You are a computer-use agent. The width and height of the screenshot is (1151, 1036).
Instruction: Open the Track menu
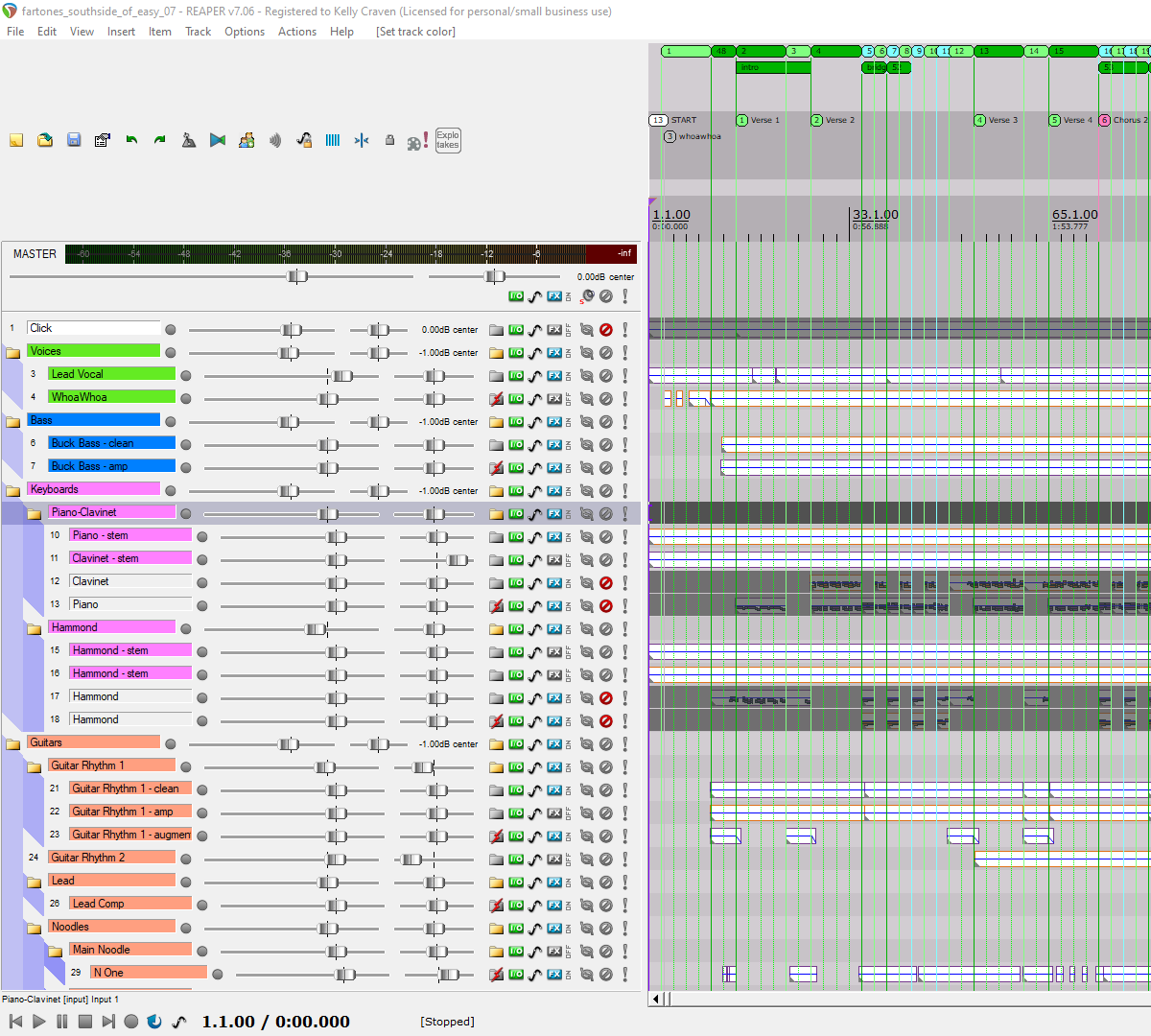(198, 32)
